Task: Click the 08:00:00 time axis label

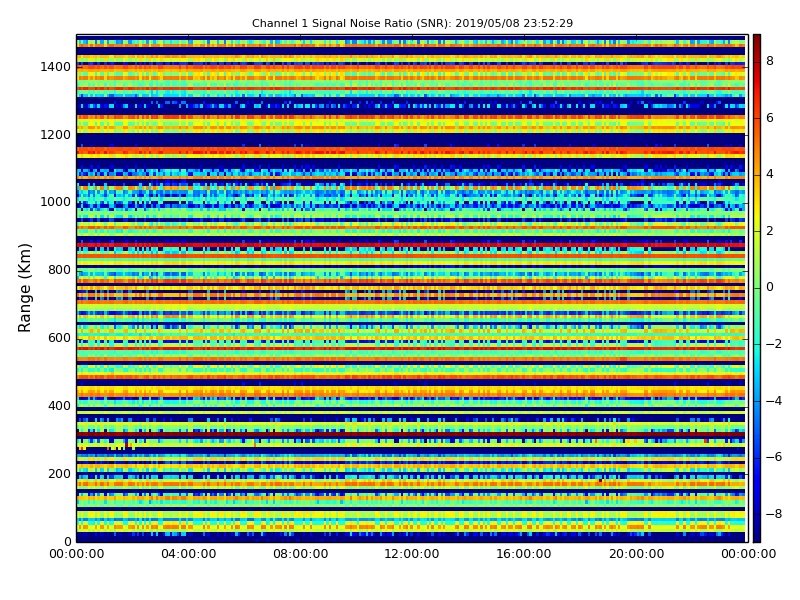Action: 301,554
